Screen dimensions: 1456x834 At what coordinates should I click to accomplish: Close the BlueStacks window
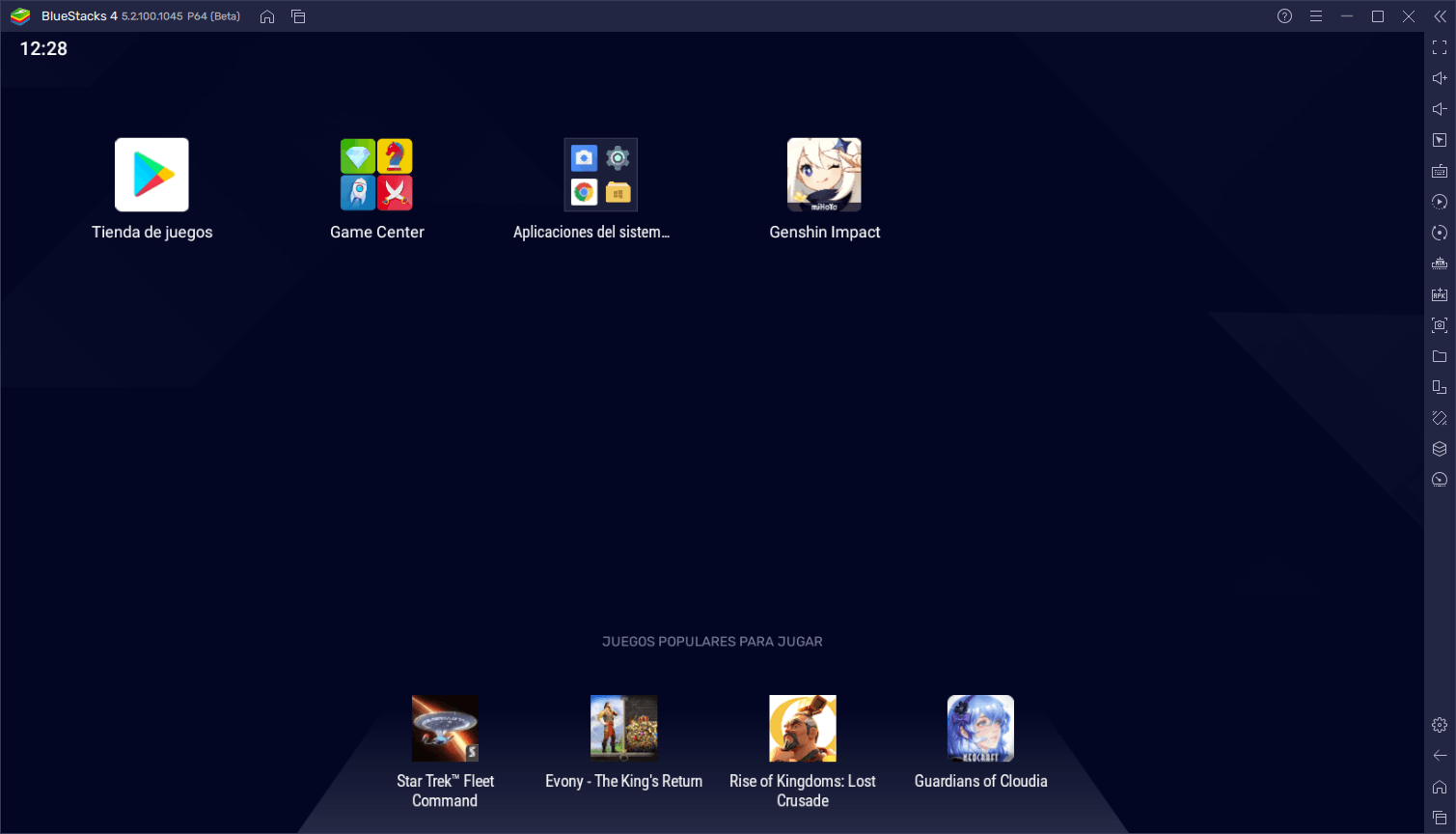(1409, 16)
